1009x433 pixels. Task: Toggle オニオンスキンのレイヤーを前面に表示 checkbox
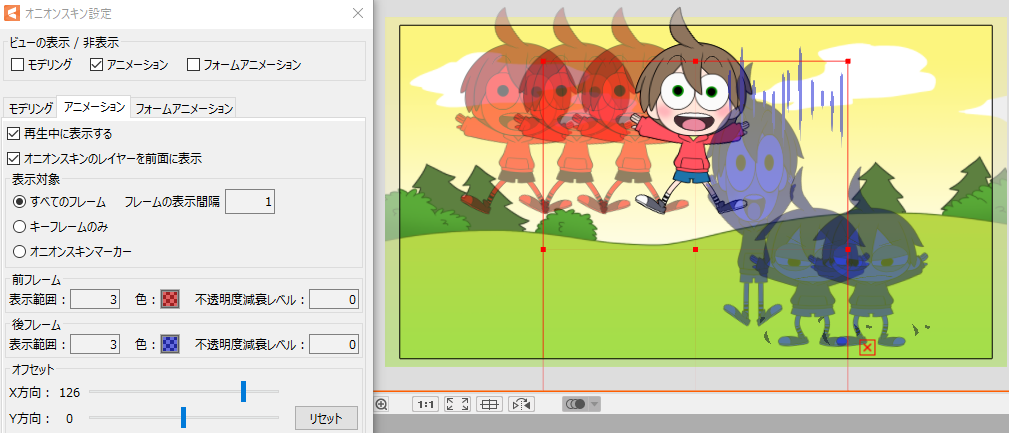click(13, 158)
